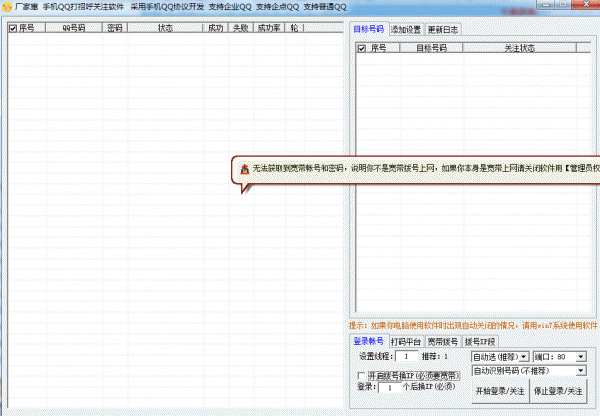Click the 目标号码 column header in right list
Screen dimensions: 600x416
431,48
